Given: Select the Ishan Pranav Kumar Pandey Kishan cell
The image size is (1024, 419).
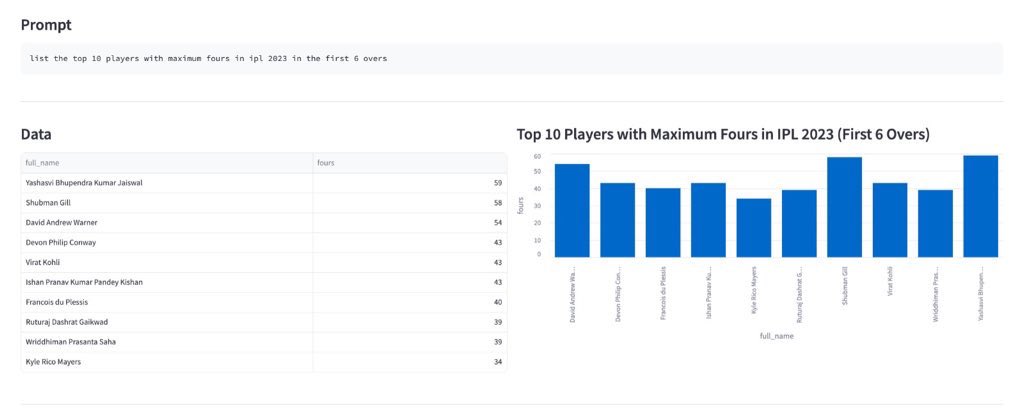Looking at the screenshot, I should point(167,283).
